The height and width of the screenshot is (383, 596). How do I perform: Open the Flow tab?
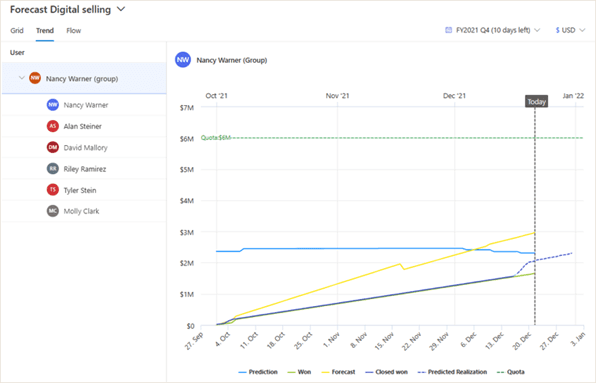(73, 30)
